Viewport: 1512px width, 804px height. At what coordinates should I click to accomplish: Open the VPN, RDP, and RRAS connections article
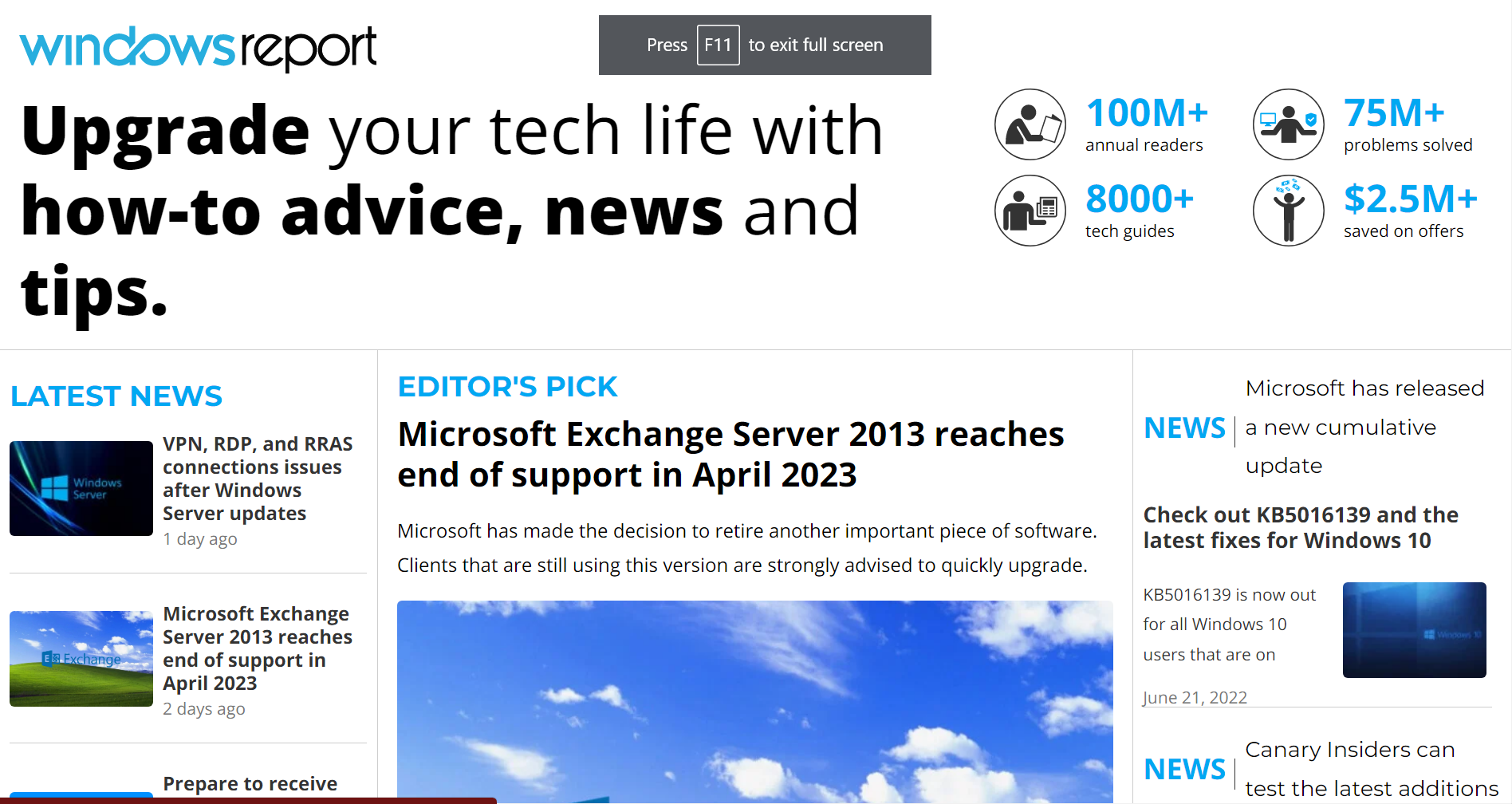click(258, 479)
